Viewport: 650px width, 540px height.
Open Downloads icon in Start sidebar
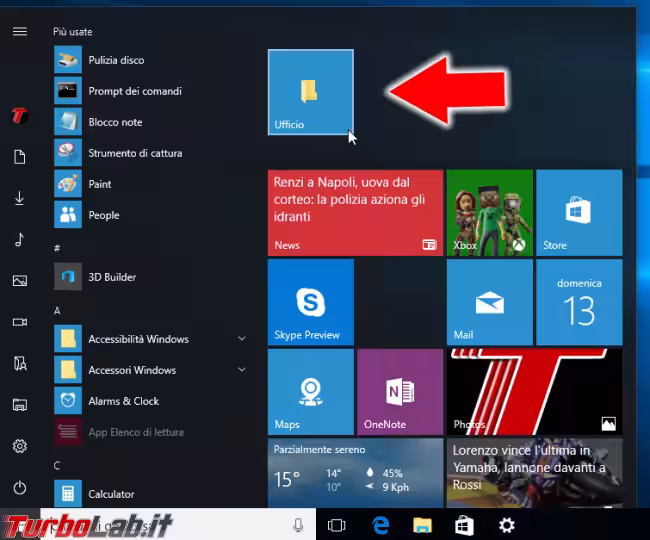pos(19,199)
